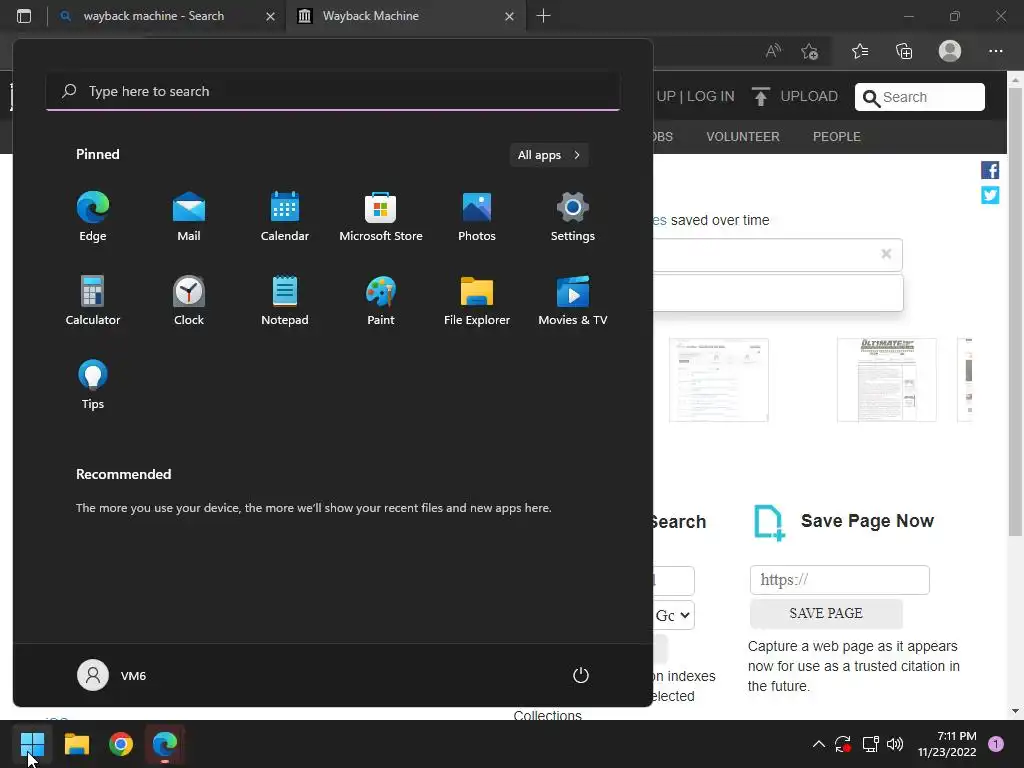Open Edge tab actions menu

(24, 16)
